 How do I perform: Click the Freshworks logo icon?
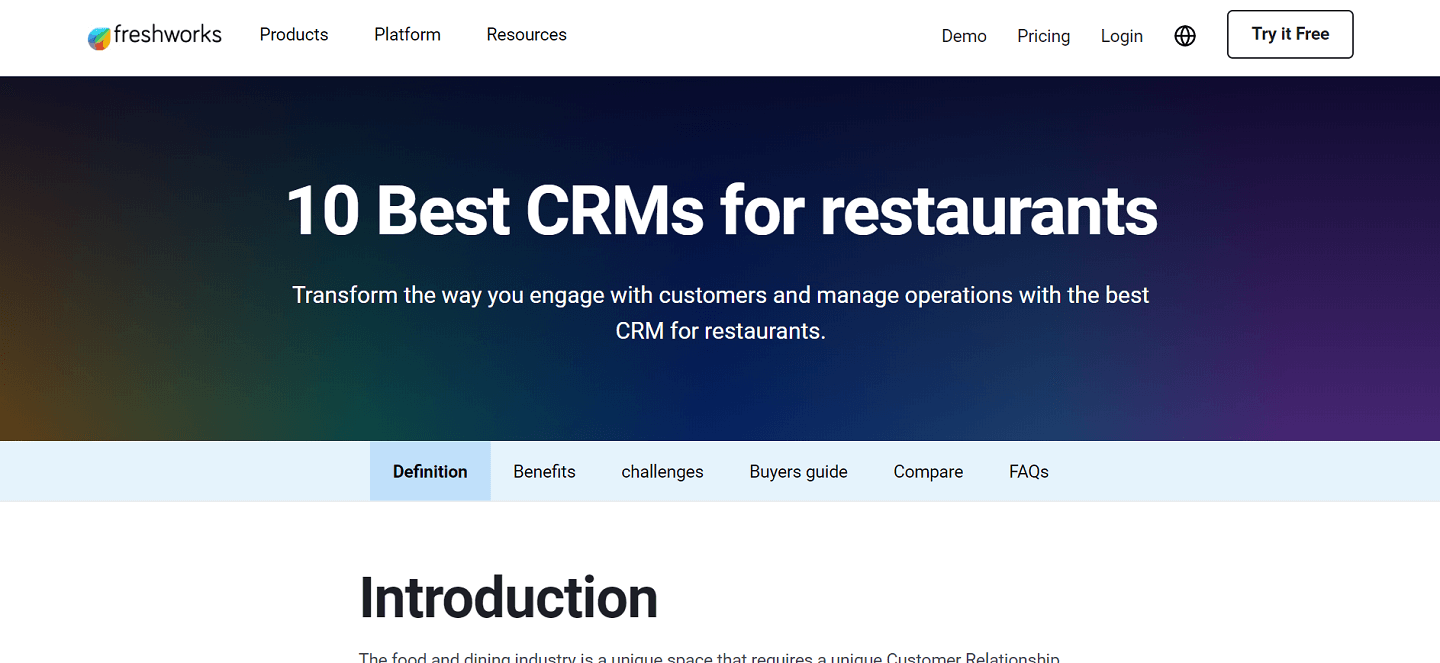coord(99,36)
